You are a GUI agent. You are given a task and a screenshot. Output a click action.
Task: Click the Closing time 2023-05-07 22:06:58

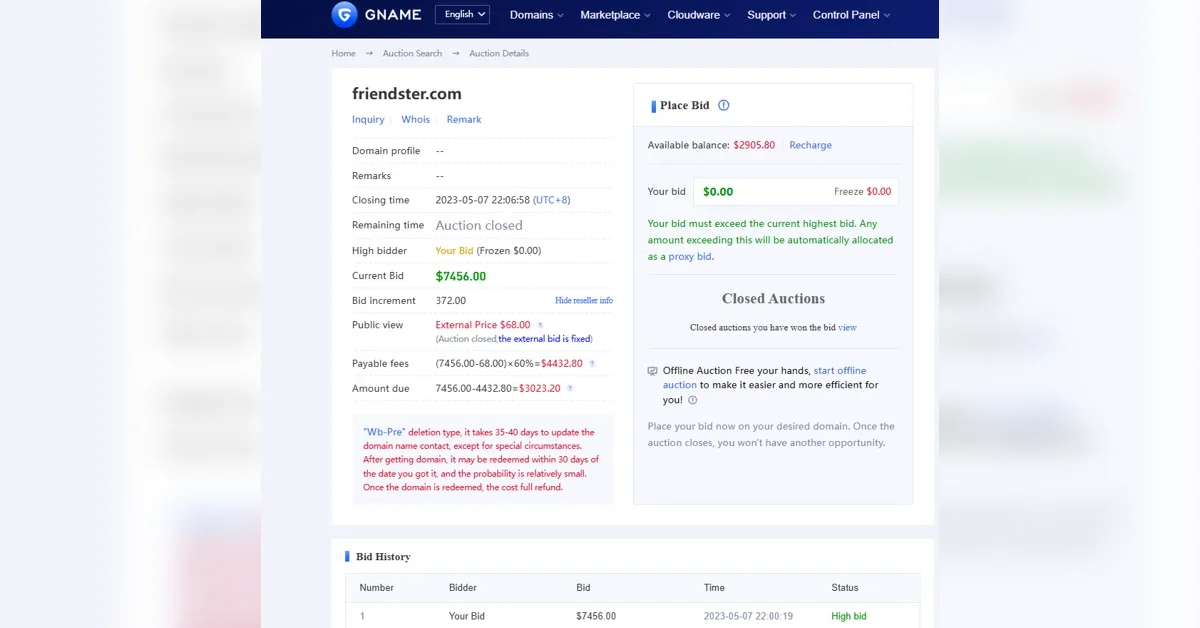point(483,200)
